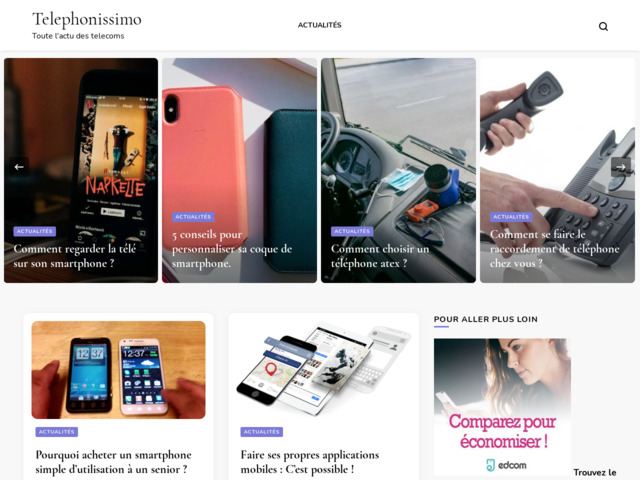Viewport: 640px width, 480px height.
Task: Click Actualités tag on Napkelte slide
Action: click(x=35, y=231)
